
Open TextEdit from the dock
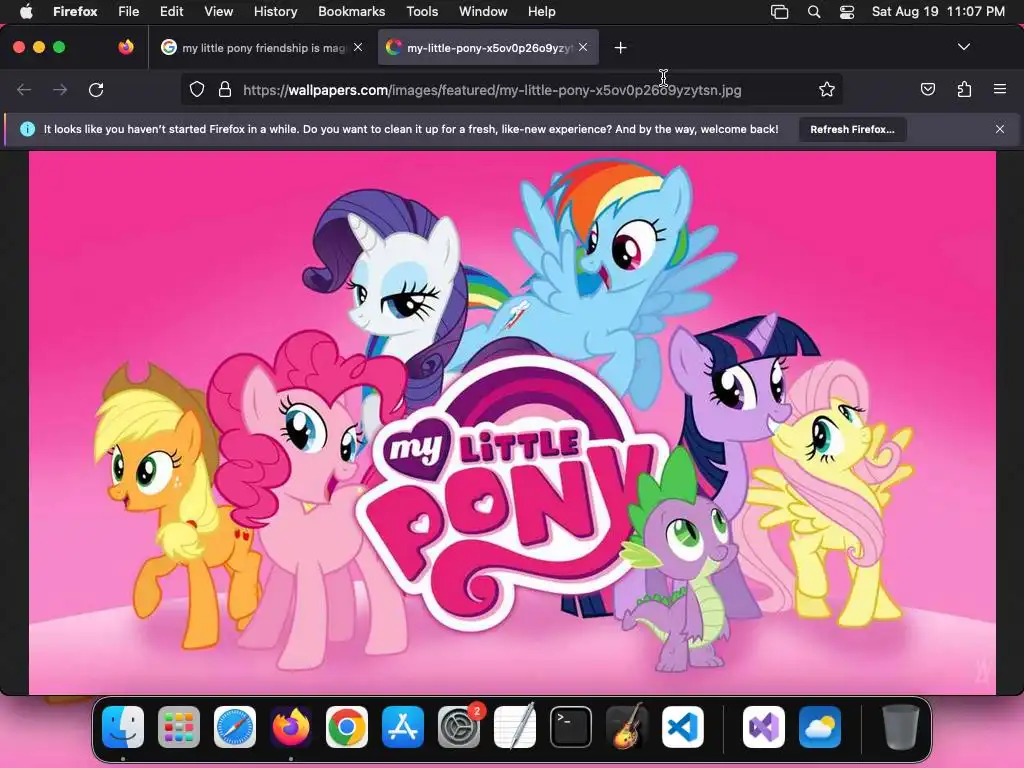click(x=515, y=727)
